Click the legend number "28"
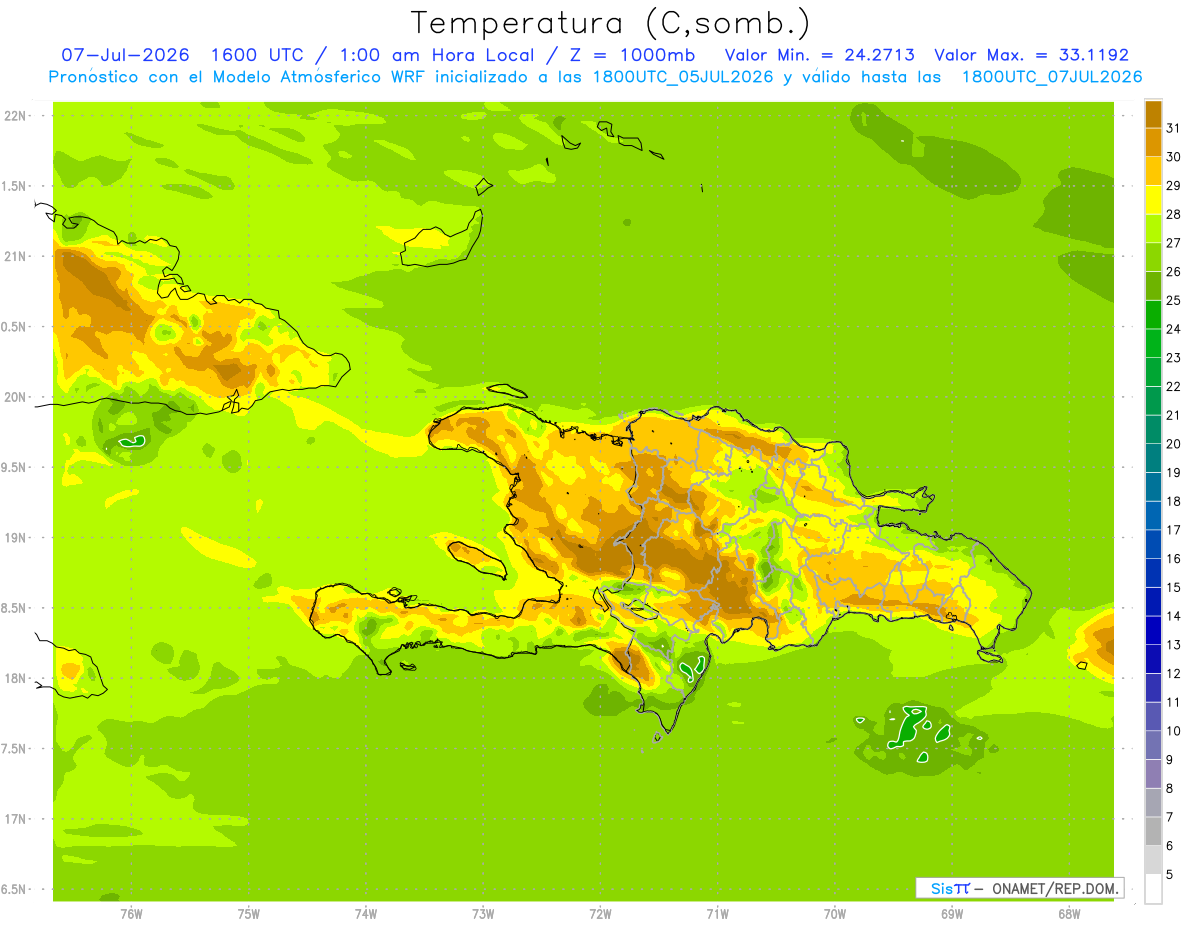This screenshot has width=1200, height=927. click(1174, 215)
